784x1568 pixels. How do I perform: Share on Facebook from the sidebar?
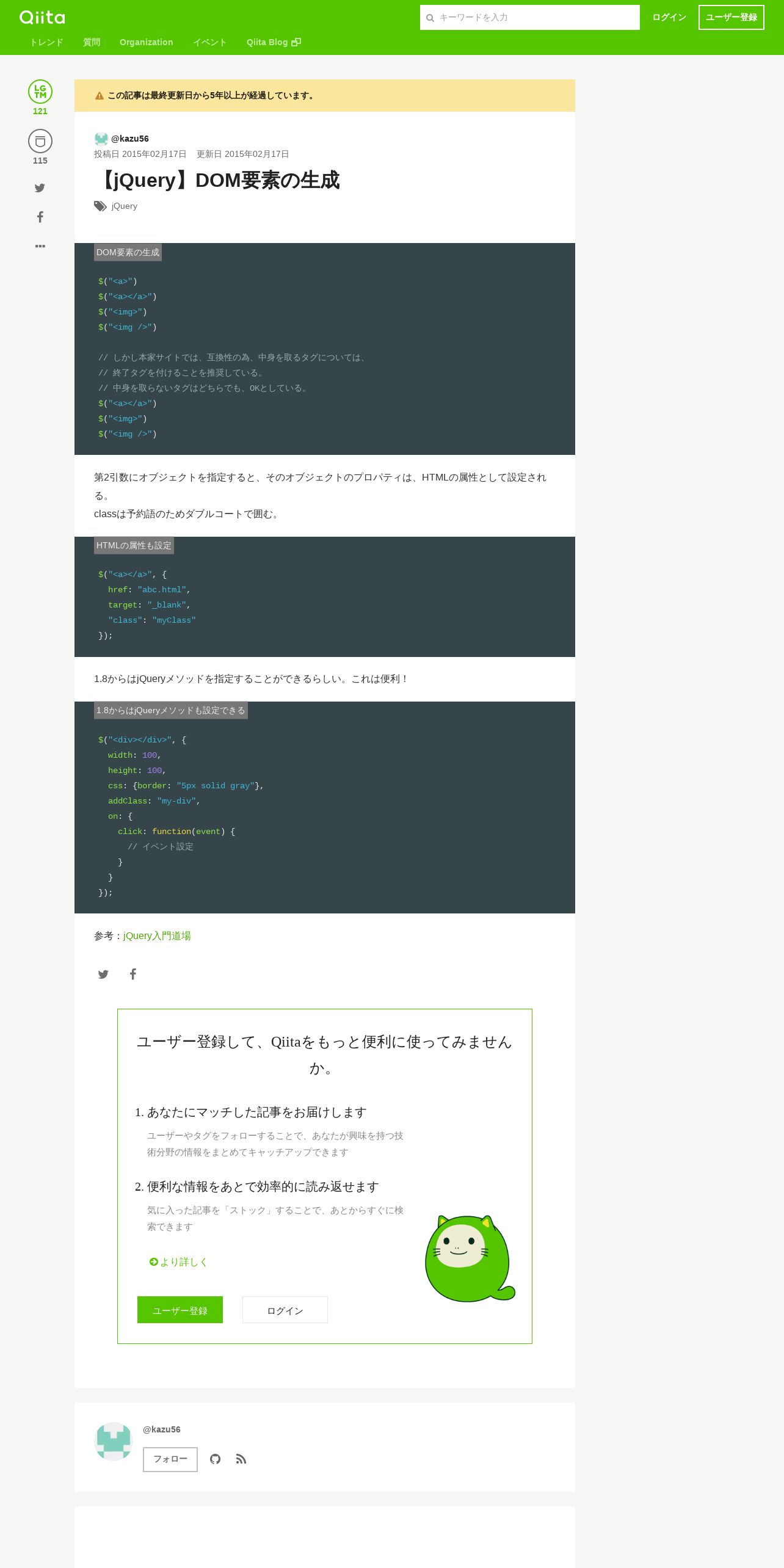click(x=40, y=217)
